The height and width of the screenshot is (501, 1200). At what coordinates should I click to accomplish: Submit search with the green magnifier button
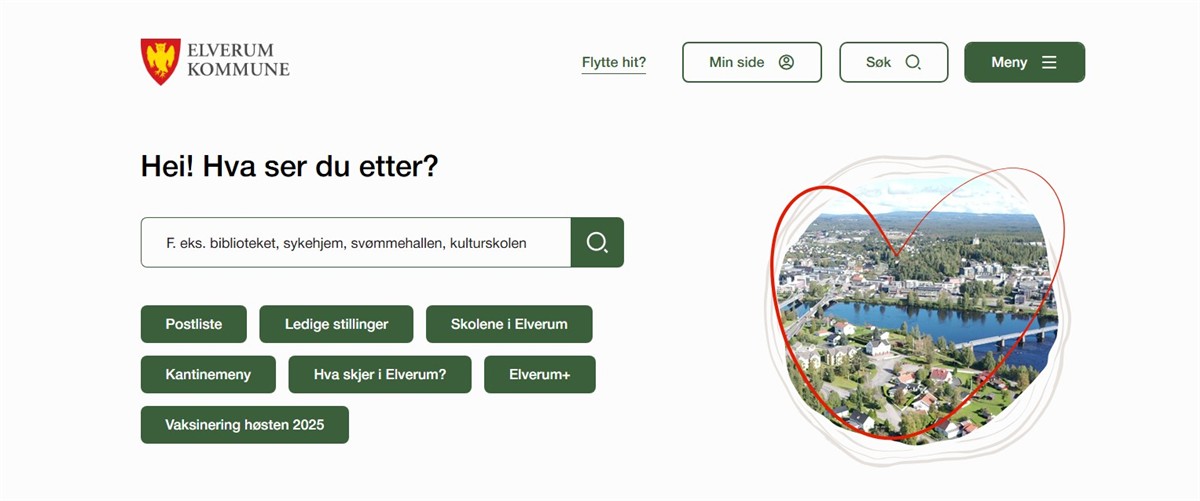pyautogui.click(x=597, y=242)
